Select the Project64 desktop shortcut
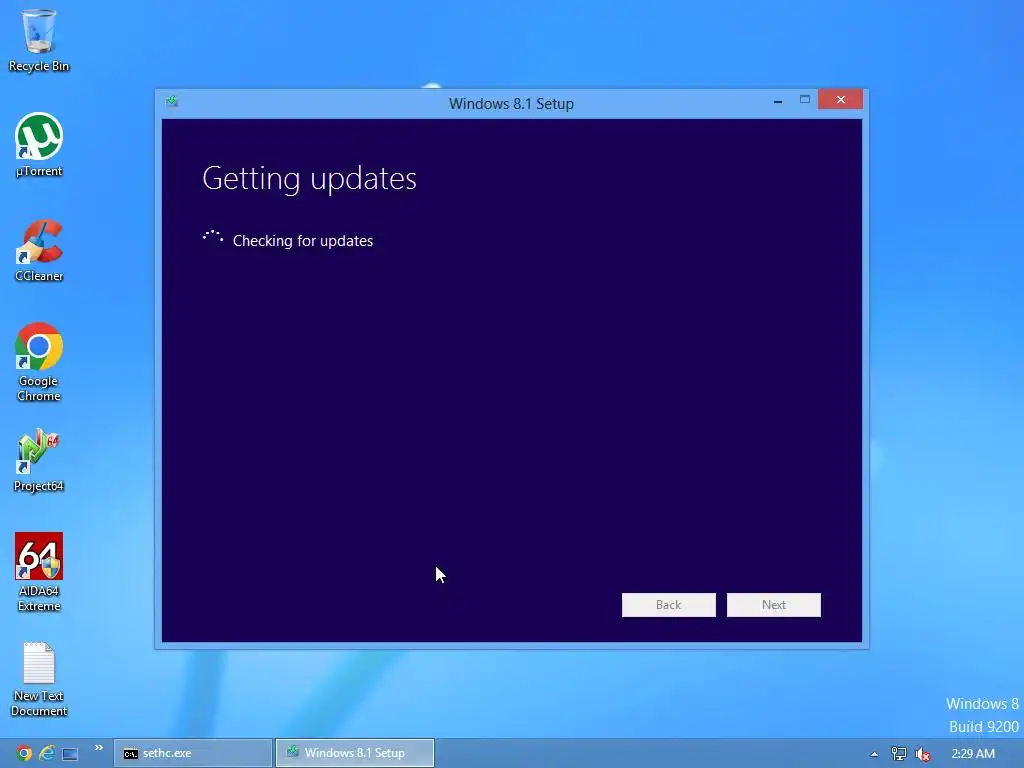The image size is (1024, 768). [39, 460]
